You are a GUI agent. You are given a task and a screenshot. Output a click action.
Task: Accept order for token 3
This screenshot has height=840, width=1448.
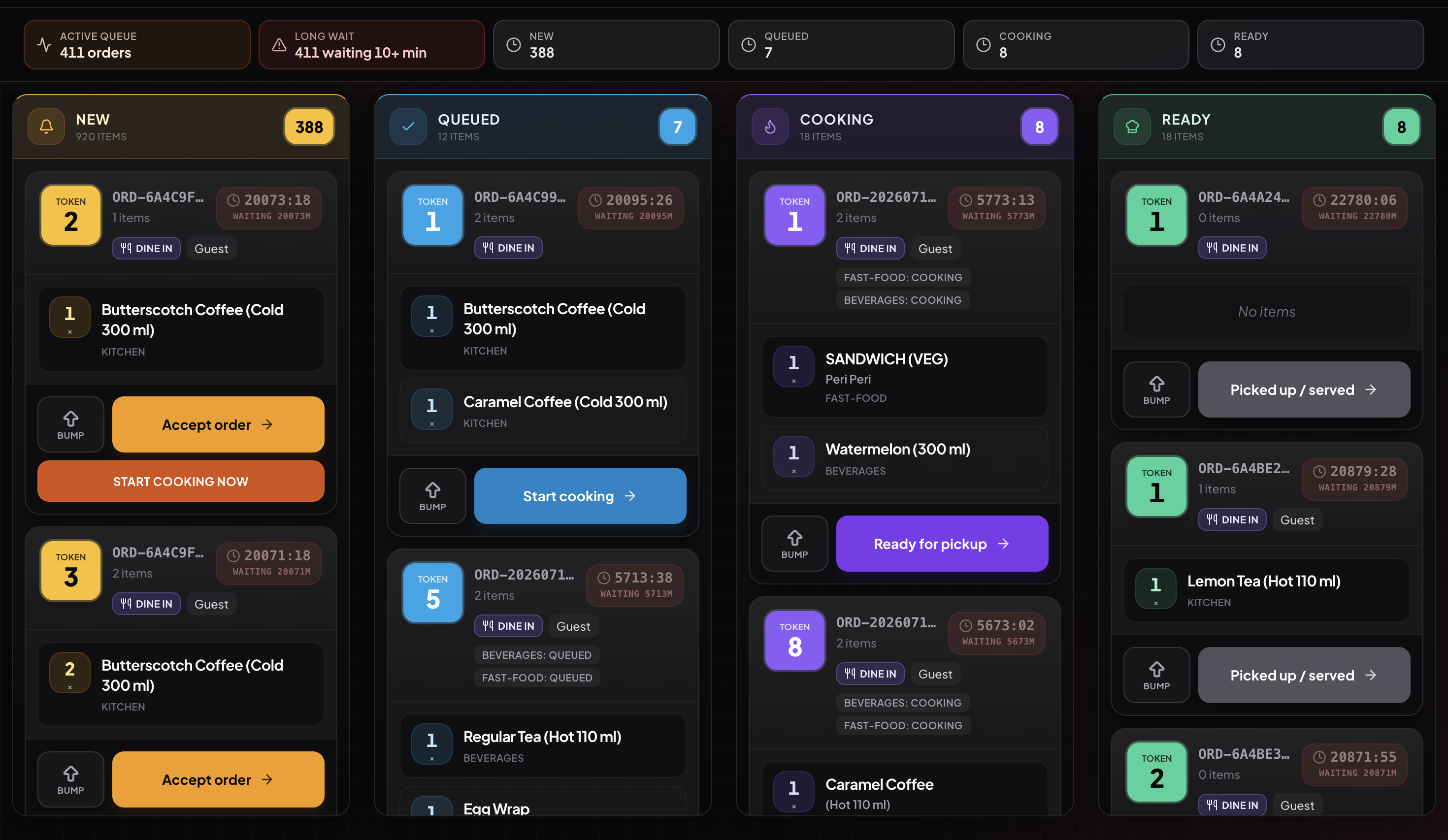tap(218, 779)
